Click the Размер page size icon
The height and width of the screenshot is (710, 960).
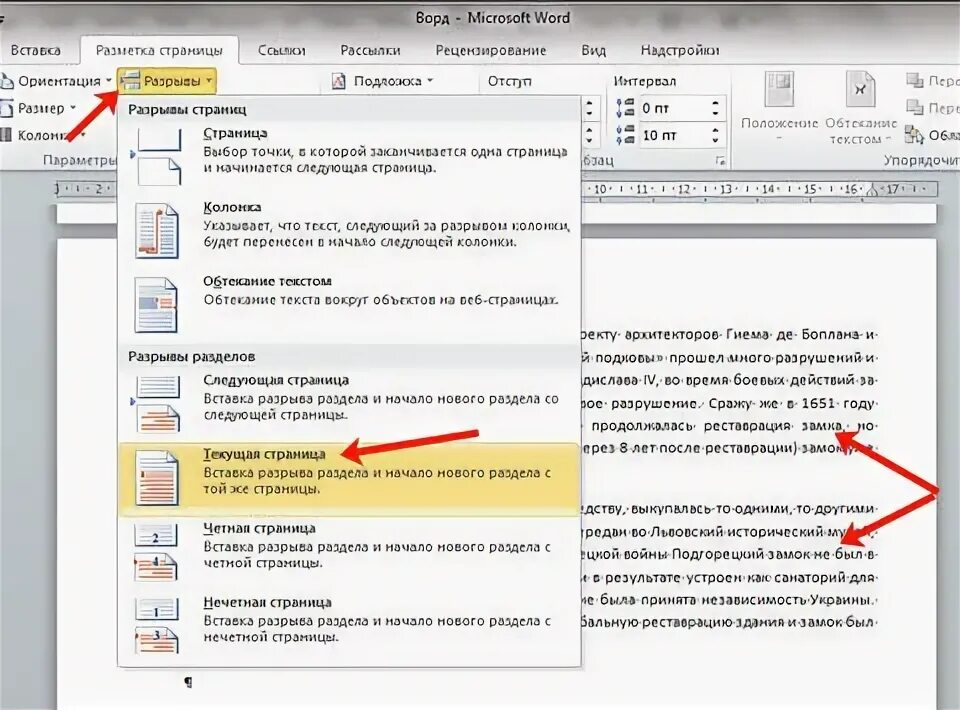click(6, 109)
